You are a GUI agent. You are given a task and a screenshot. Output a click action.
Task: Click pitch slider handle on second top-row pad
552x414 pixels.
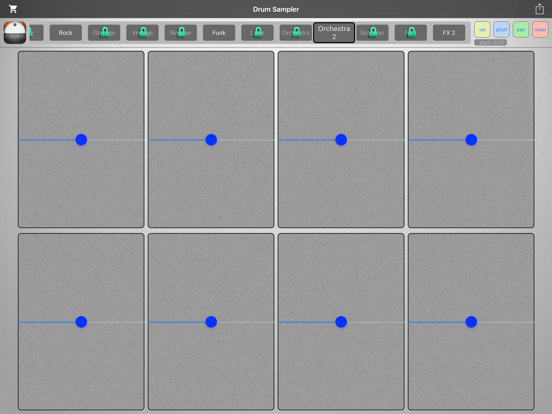click(x=211, y=140)
